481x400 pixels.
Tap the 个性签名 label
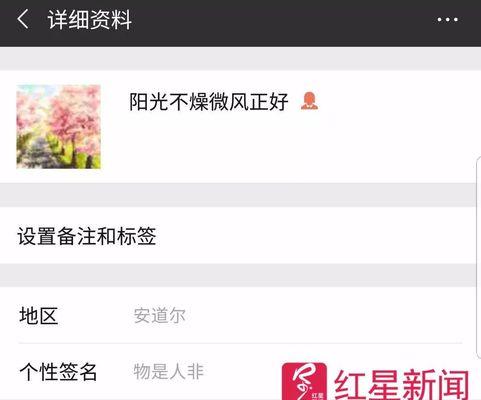click(x=58, y=372)
